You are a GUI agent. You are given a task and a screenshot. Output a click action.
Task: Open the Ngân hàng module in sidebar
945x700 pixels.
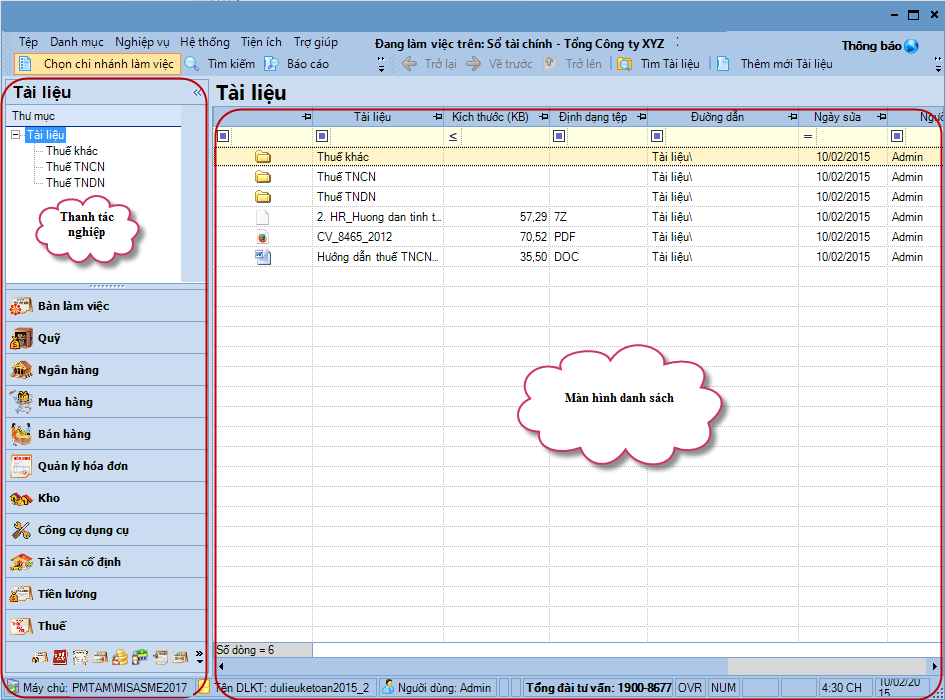[69, 370]
